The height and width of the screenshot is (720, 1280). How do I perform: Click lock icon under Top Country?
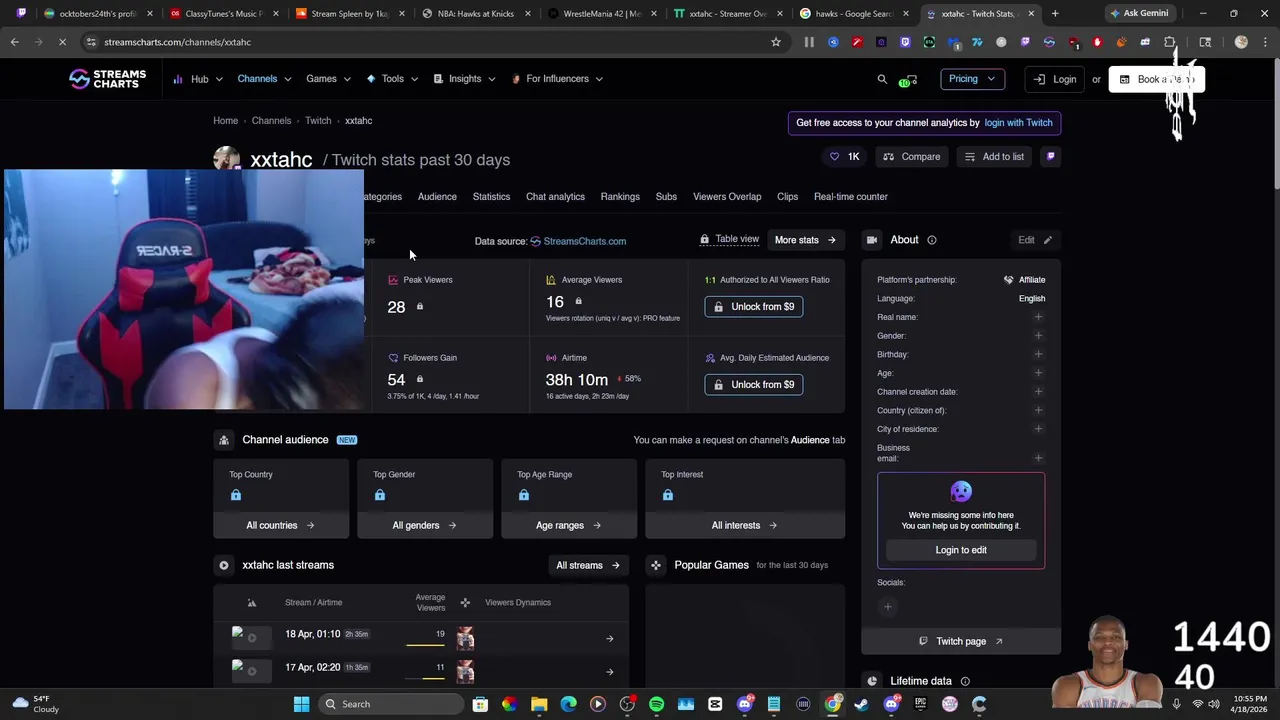coord(236,495)
